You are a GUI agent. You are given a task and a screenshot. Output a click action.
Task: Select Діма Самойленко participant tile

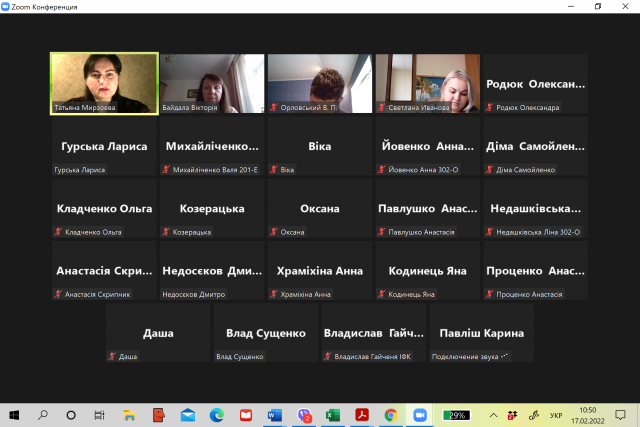click(x=536, y=146)
